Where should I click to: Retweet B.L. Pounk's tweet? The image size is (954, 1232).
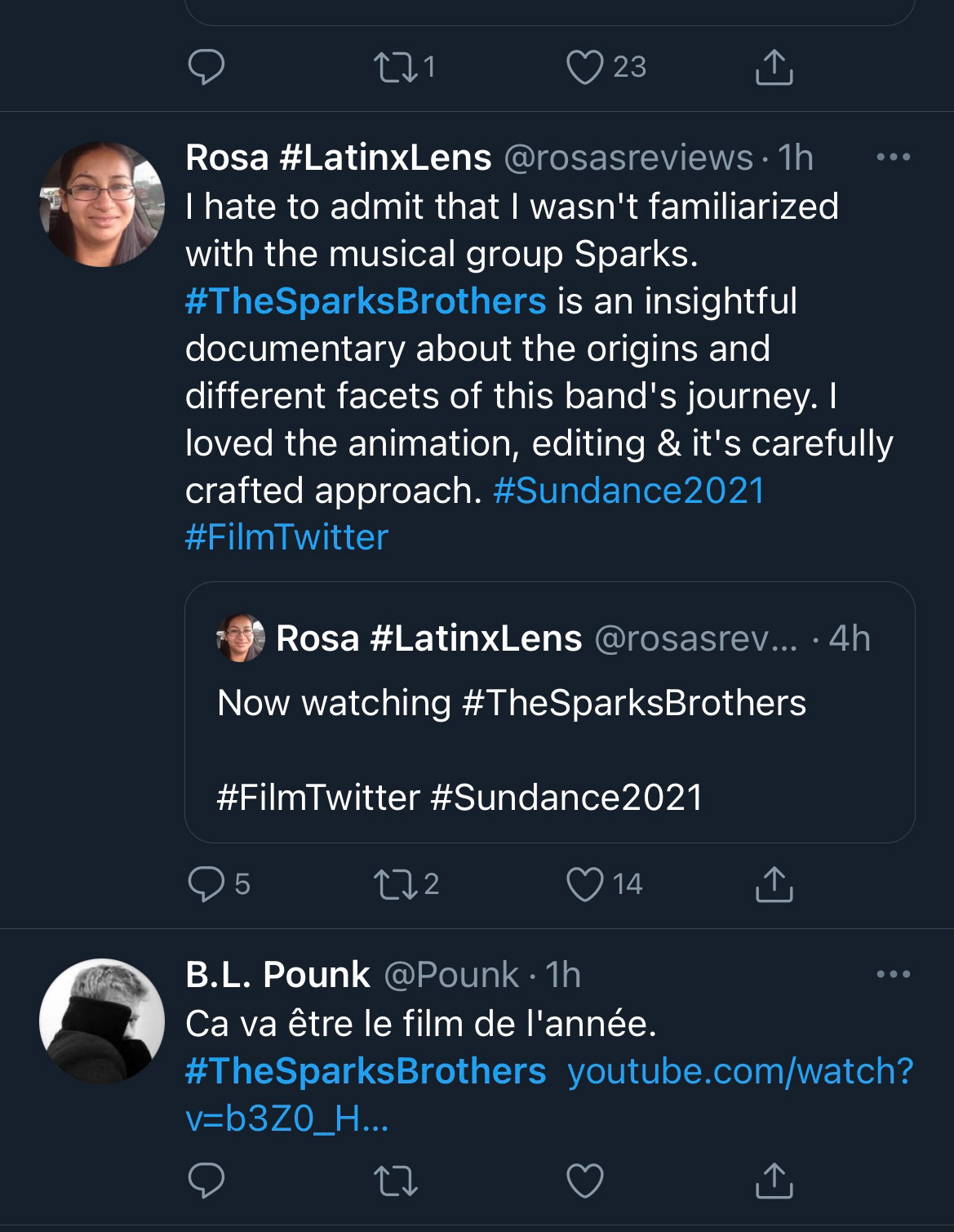[x=394, y=1181]
